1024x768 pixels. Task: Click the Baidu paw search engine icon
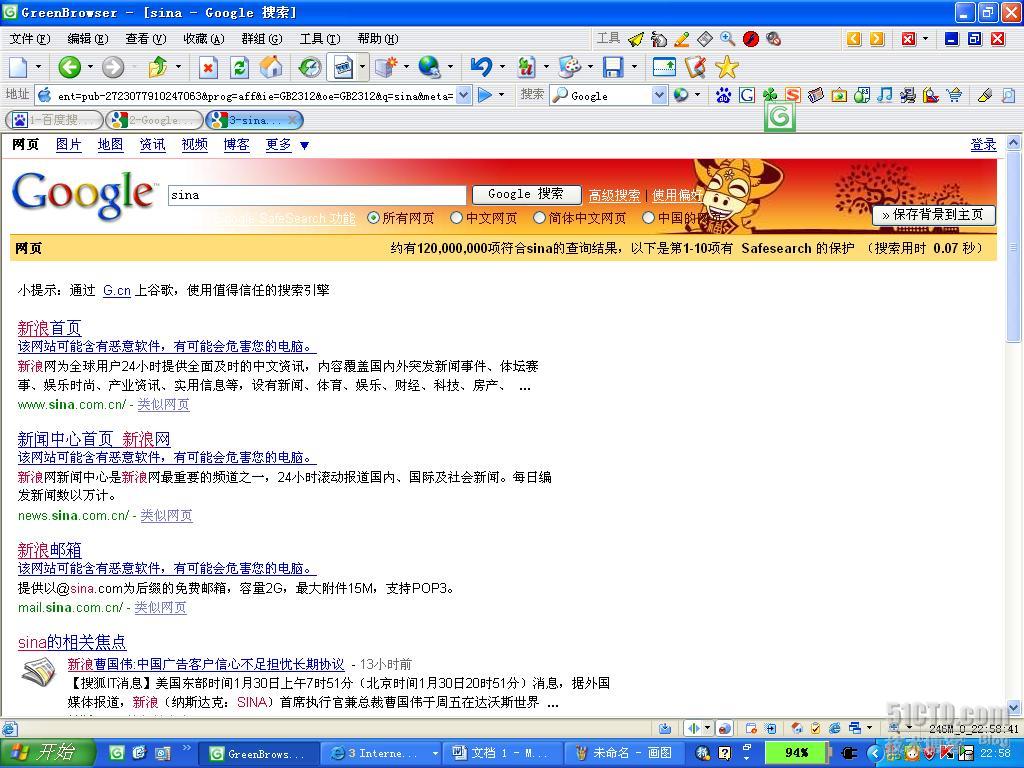tap(723, 95)
